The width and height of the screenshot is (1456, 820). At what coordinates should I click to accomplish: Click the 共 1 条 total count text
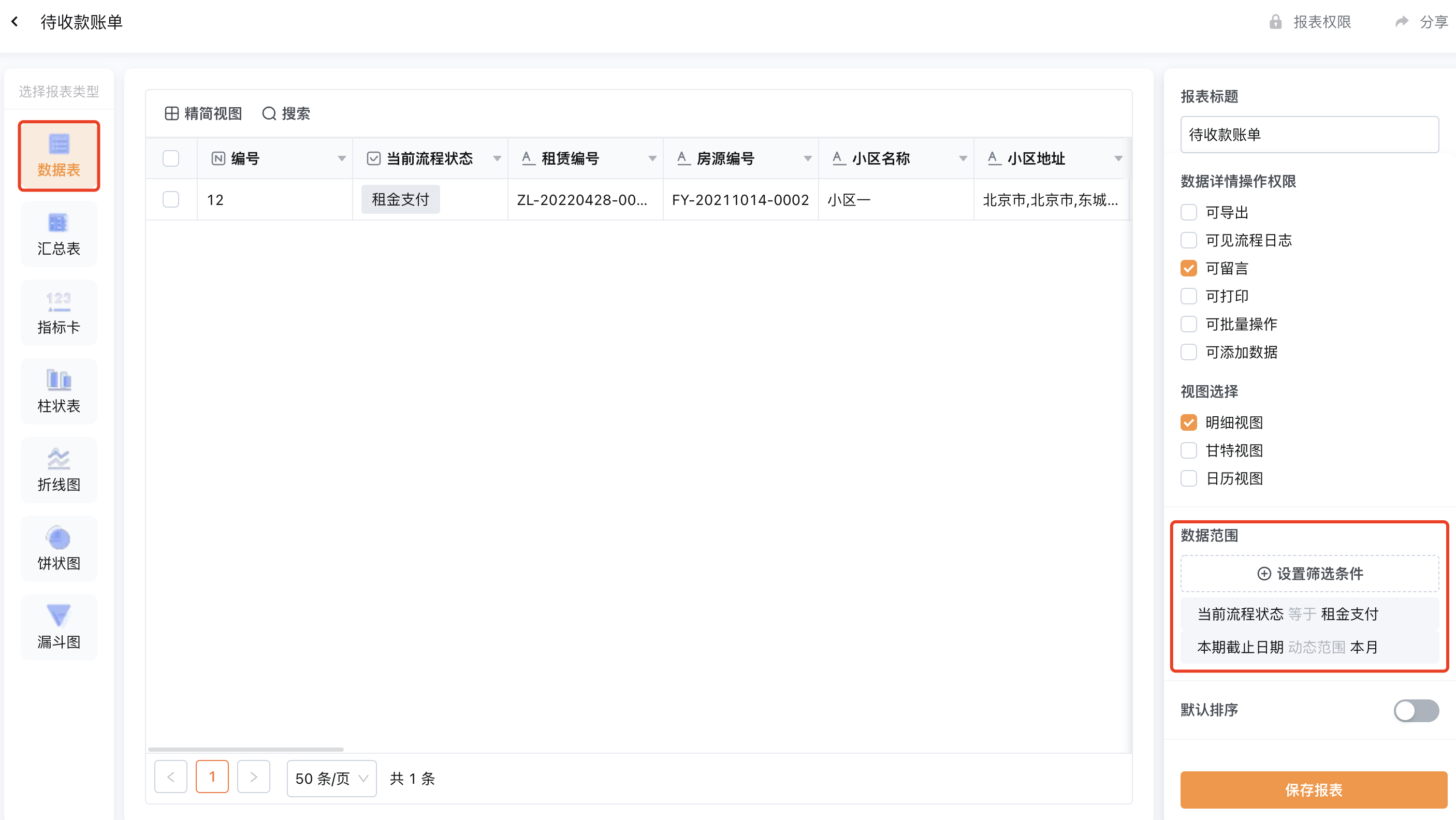[x=412, y=778]
